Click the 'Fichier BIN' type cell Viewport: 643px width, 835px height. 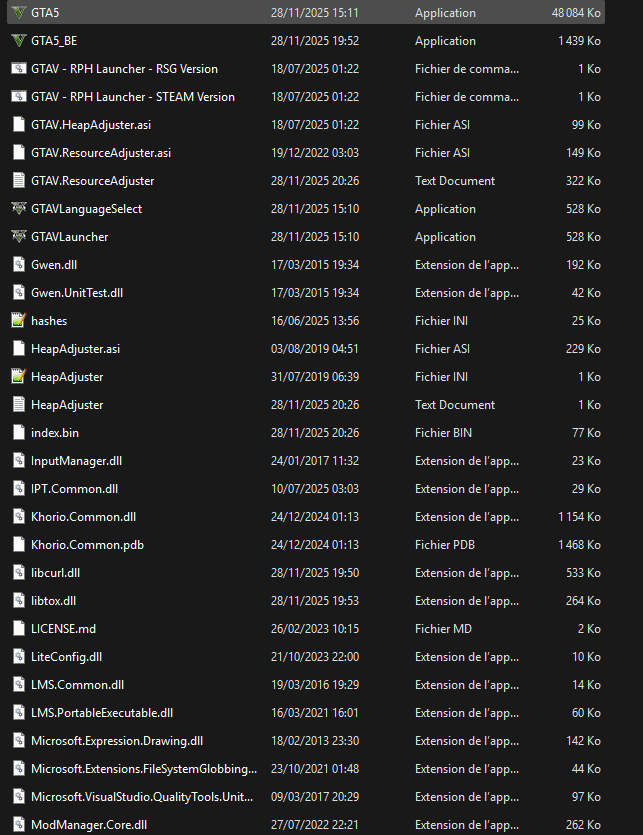[x=443, y=433]
